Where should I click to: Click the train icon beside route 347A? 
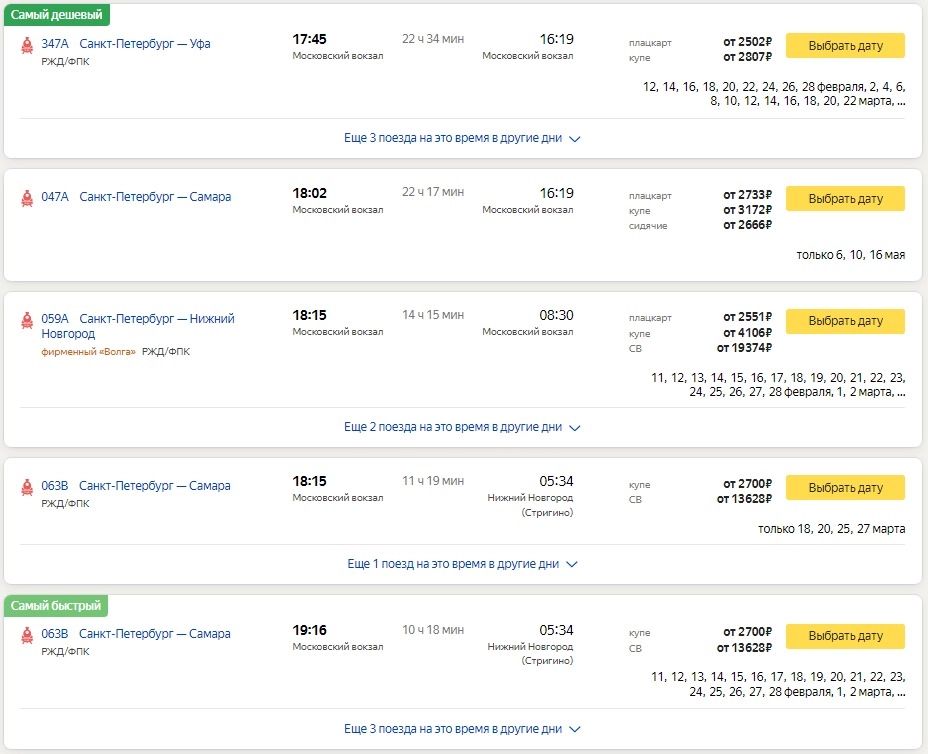(26, 45)
